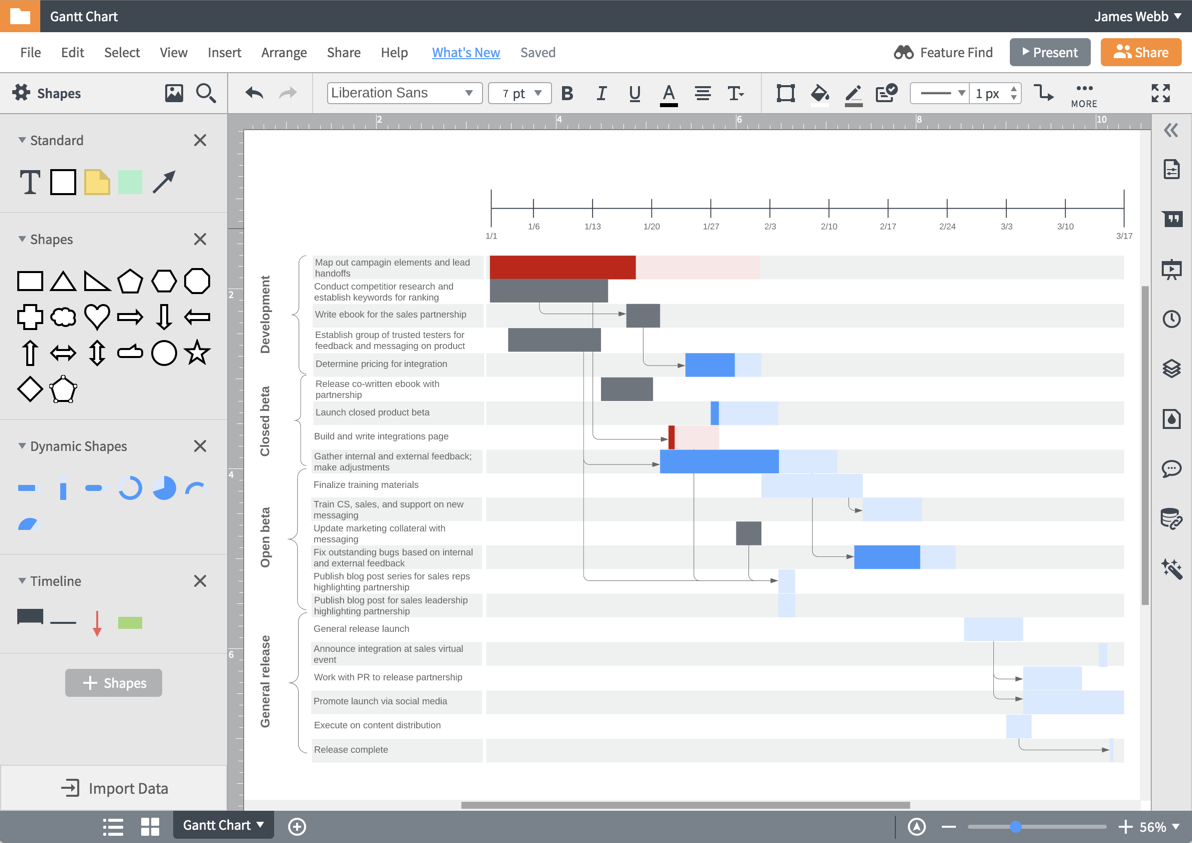Open the font size dropdown
Image resolution: width=1192 pixels, height=843 pixels.
(519, 92)
